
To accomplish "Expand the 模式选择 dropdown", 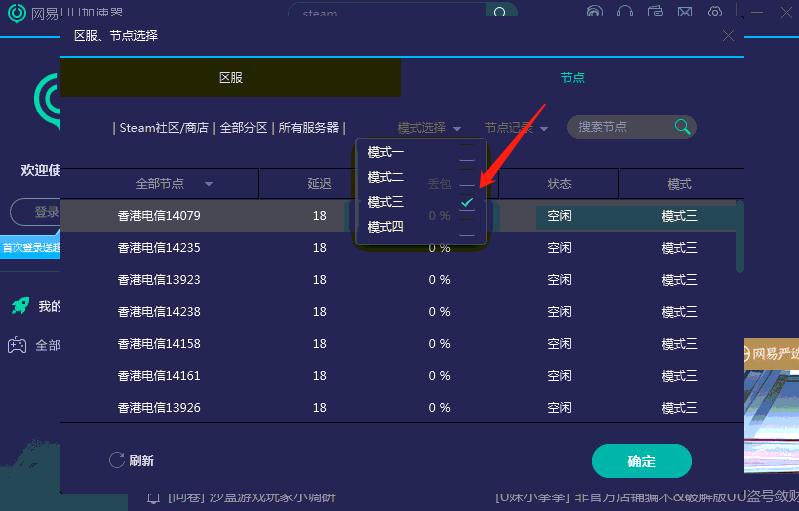I will (429, 128).
